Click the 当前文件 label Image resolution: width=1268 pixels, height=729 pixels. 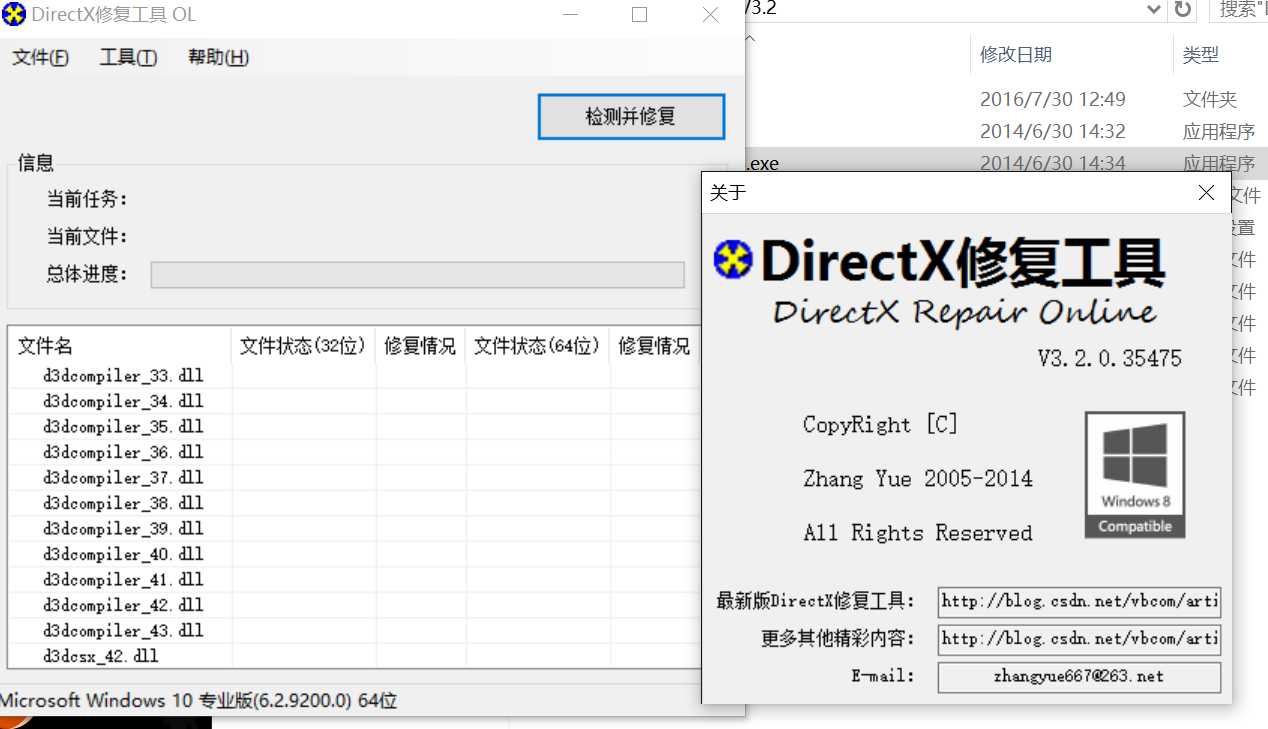[87, 237]
